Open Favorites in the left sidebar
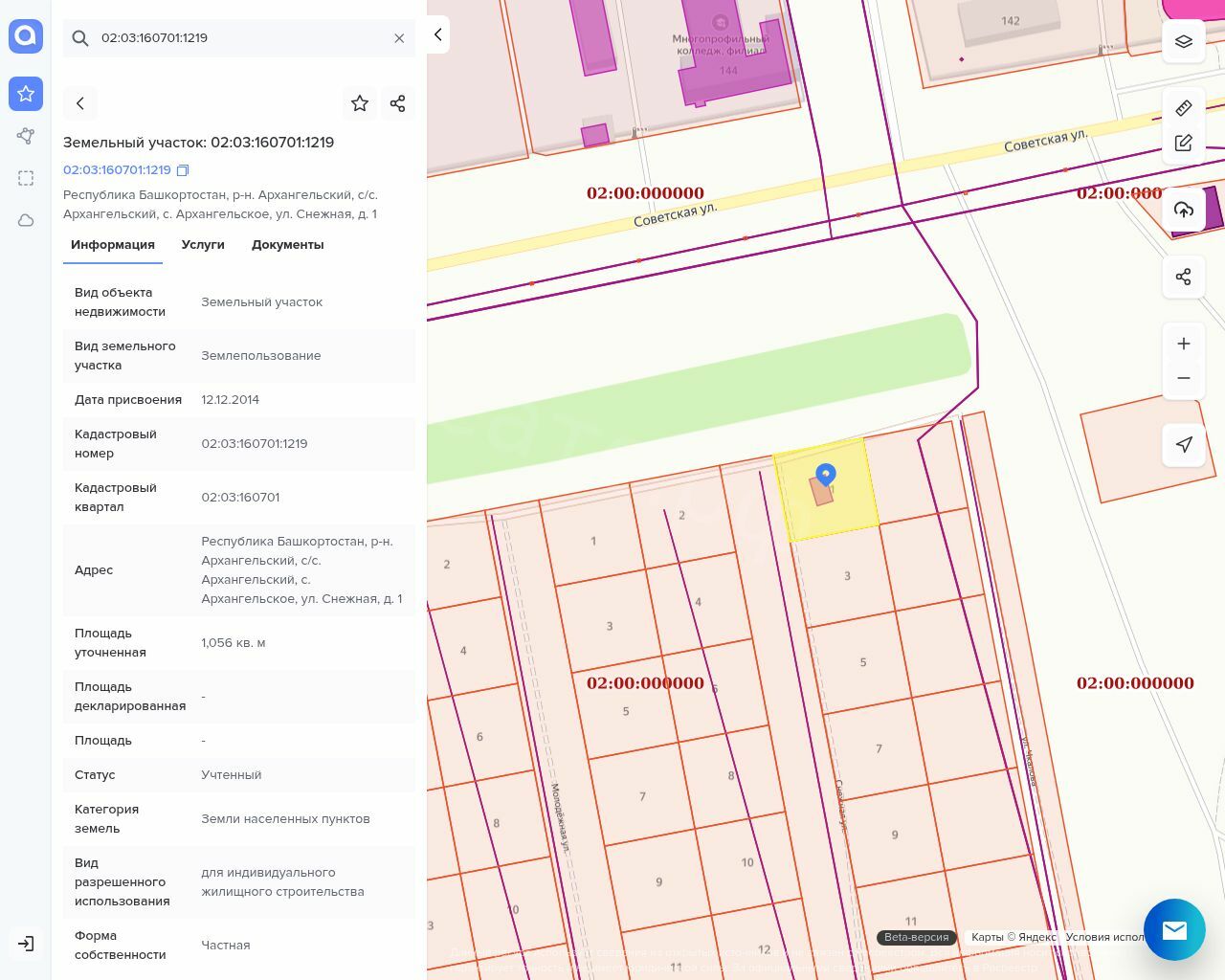The image size is (1225, 980). coord(26,94)
